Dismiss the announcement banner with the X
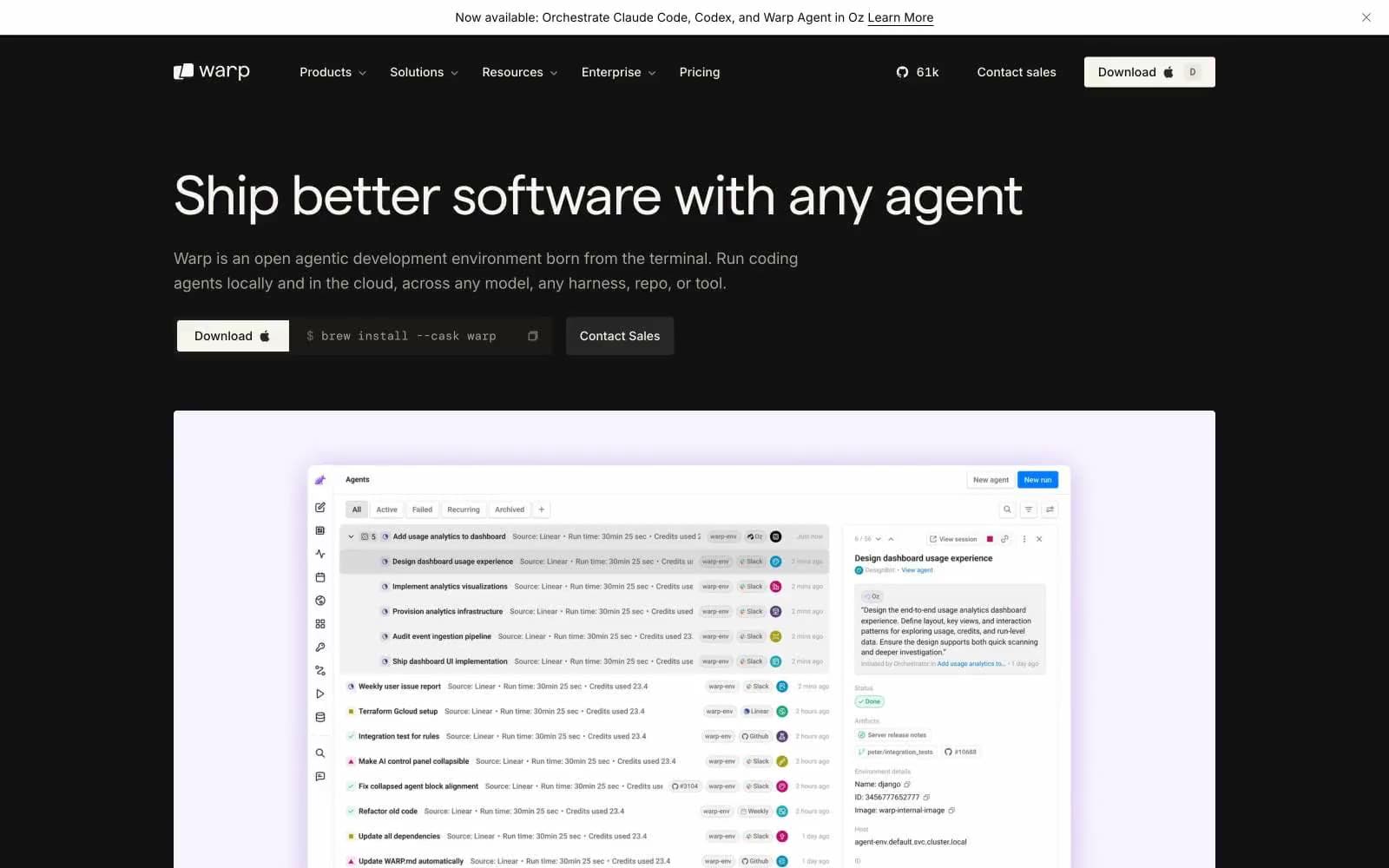The width and height of the screenshot is (1389, 868). [x=1366, y=17]
